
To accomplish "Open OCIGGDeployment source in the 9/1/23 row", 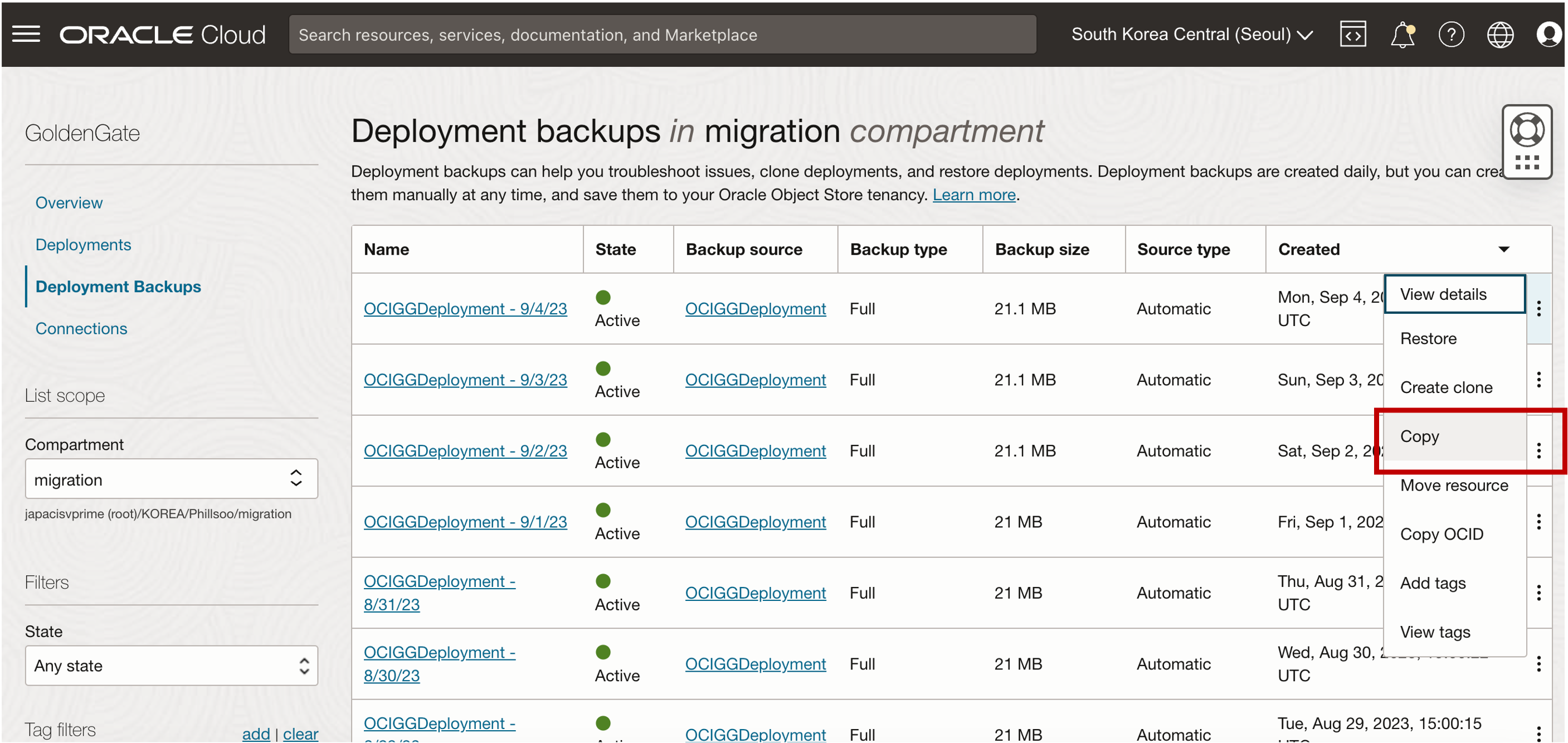I will click(x=756, y=522).
